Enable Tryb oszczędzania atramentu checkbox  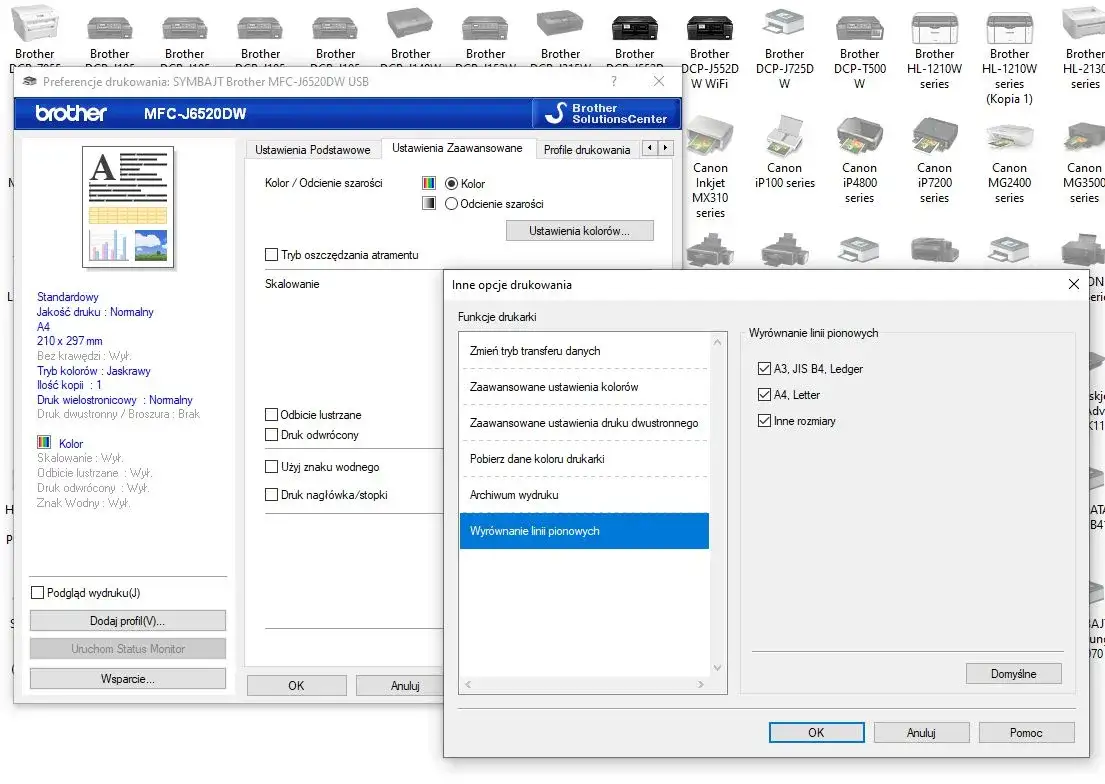pos(271,255)
